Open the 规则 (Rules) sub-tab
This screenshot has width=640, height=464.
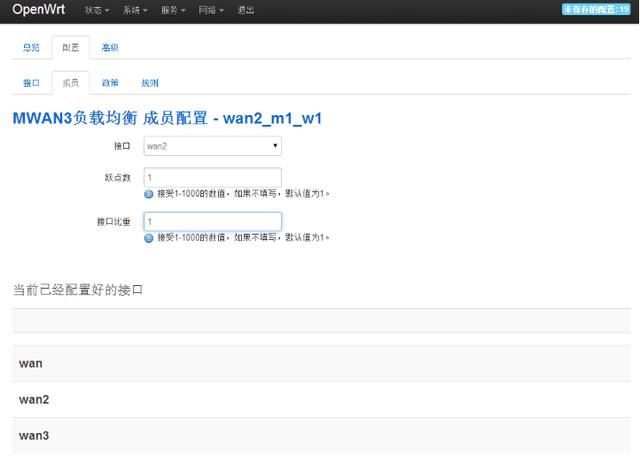click(150, 83)
